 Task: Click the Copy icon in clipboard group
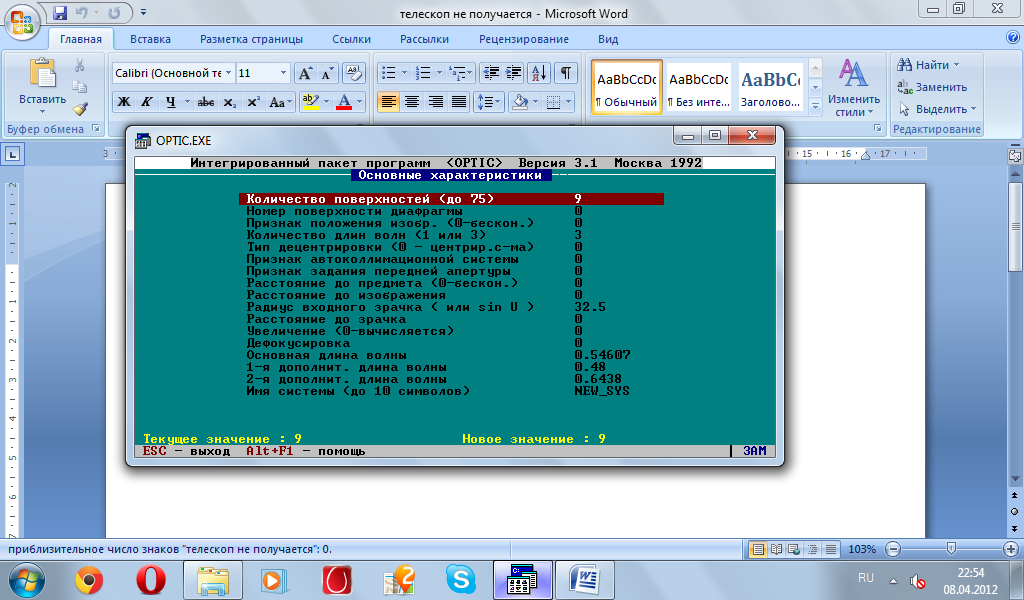pyautogui.click(x=80, y=87)
